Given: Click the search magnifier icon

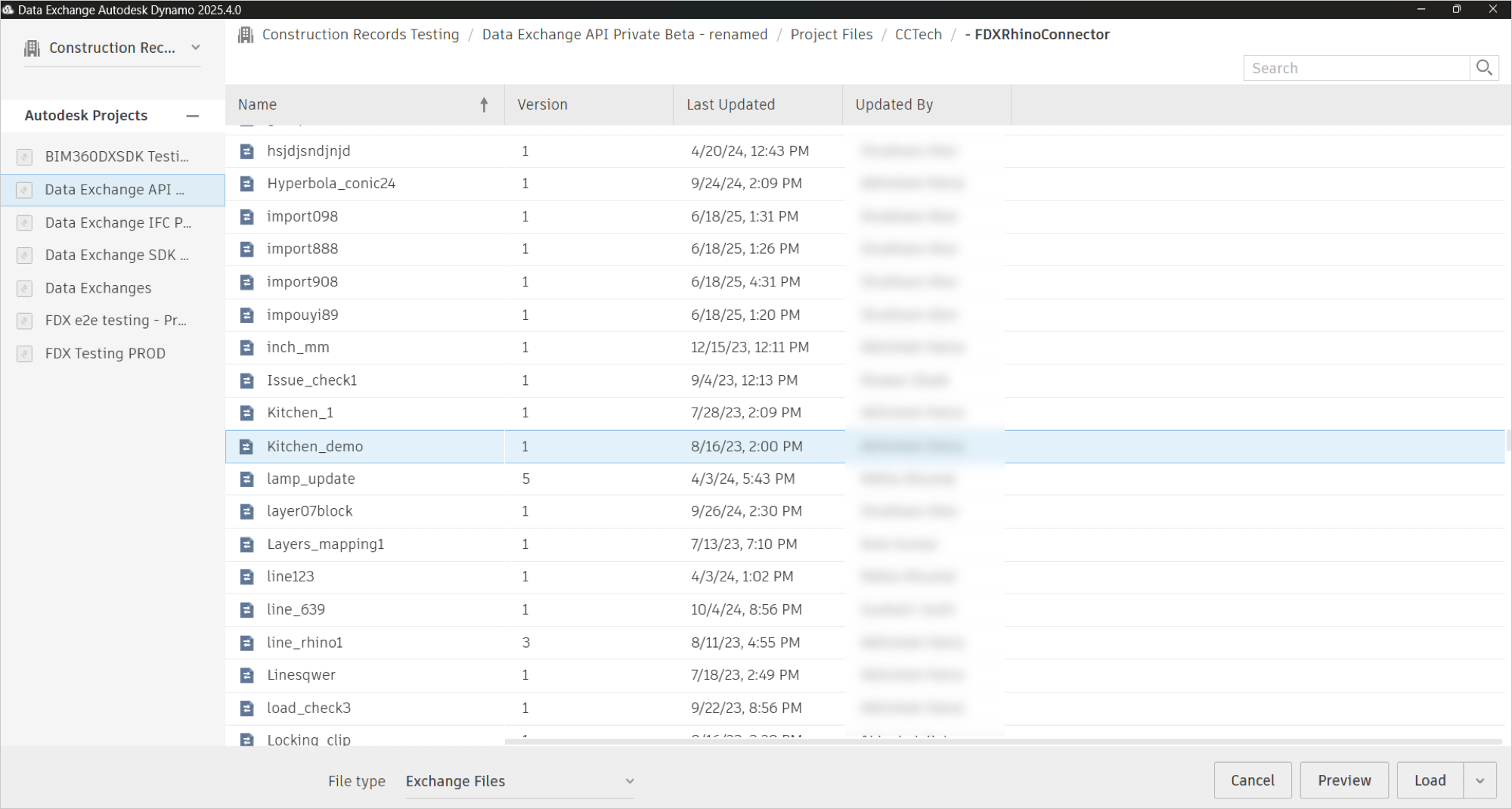Looking at the screenshot, I should pyautogui.click(x=1484, y=68).
